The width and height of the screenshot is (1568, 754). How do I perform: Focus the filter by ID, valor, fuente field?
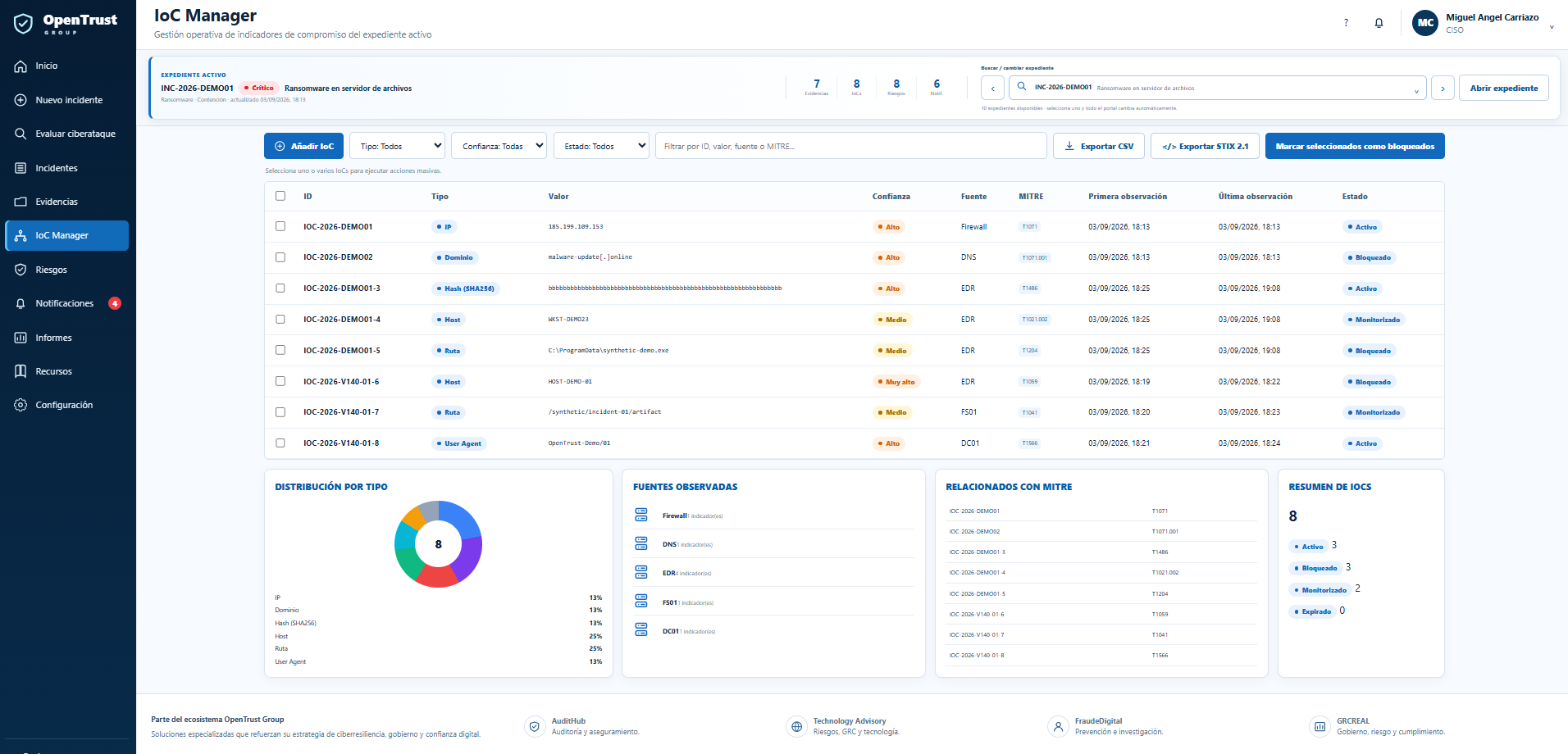click(x=851, y=146)
